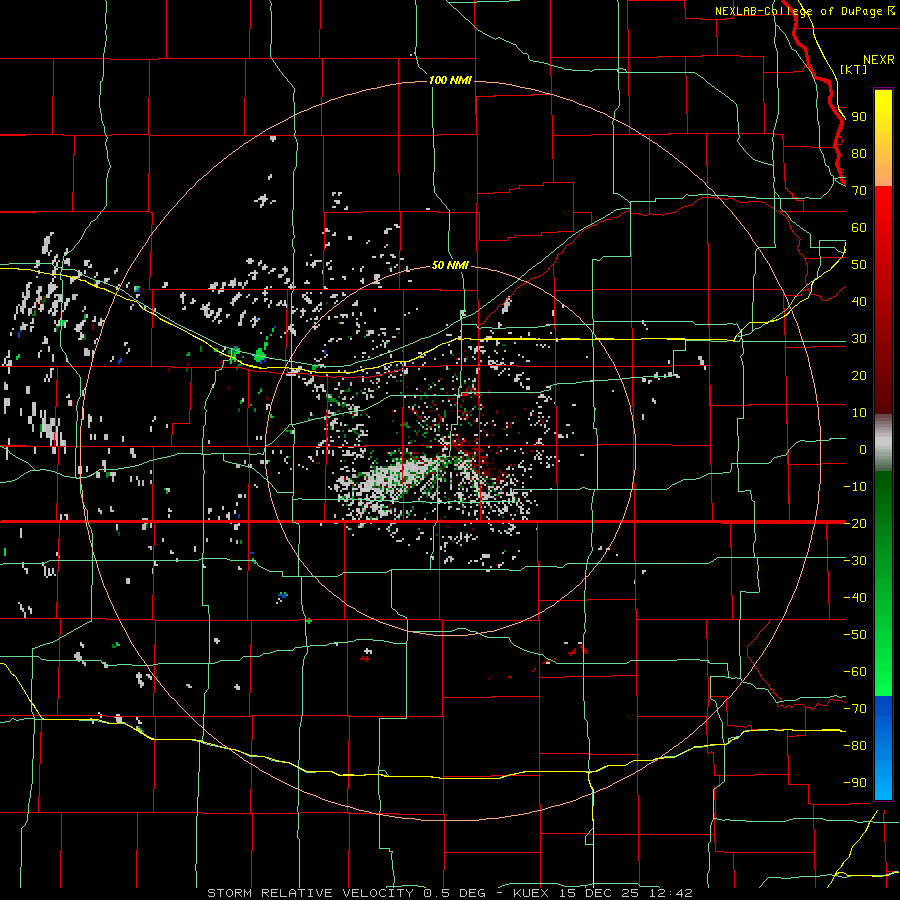Click the 0 label on the velocity scale

coord(863,450)
